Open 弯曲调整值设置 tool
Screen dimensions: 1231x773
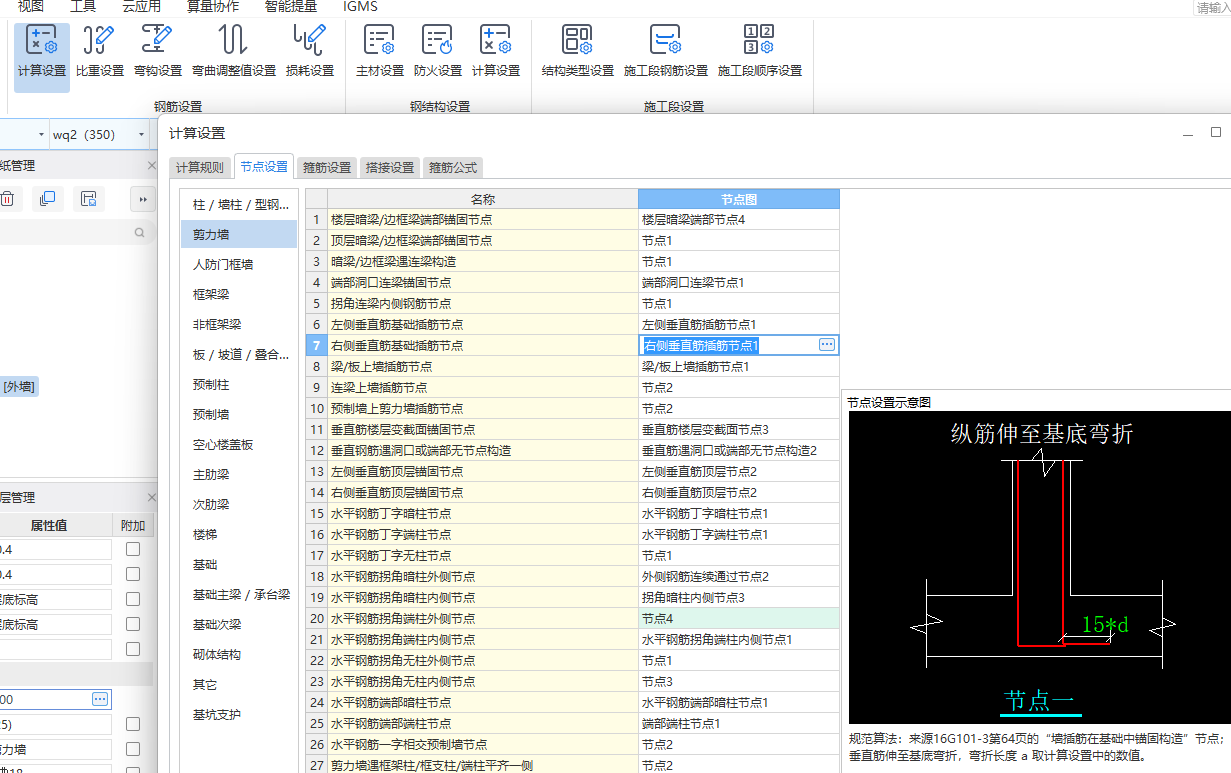tap(234, 52)
